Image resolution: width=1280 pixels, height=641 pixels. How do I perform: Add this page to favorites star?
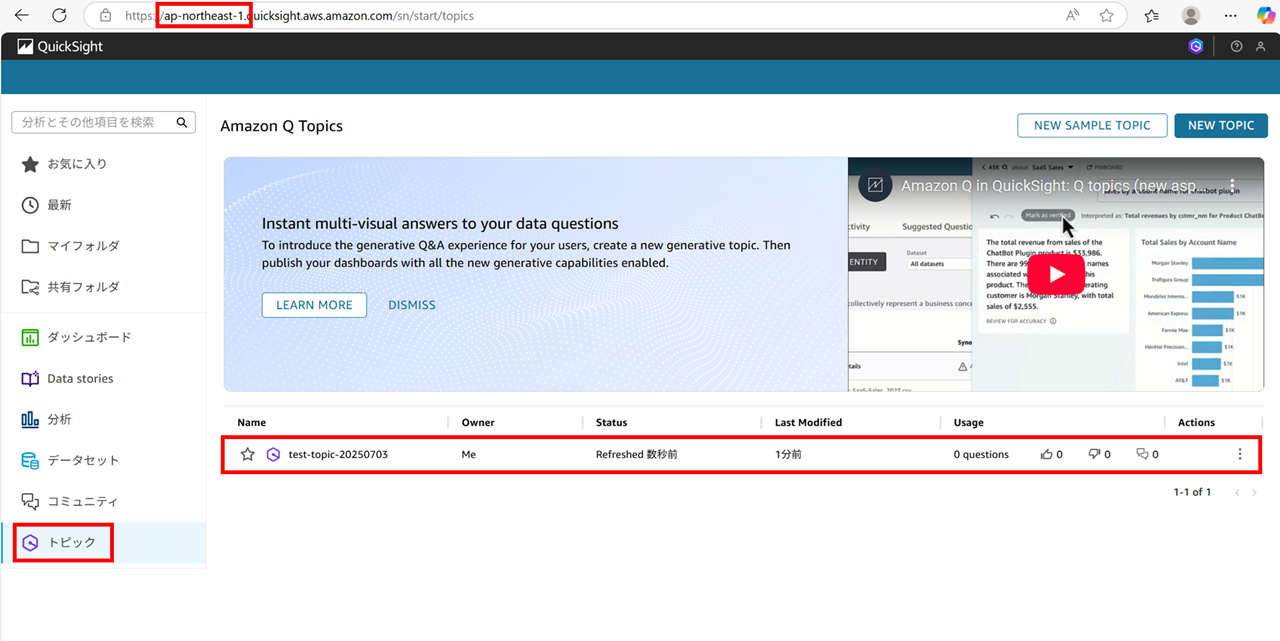point(1106,16)
